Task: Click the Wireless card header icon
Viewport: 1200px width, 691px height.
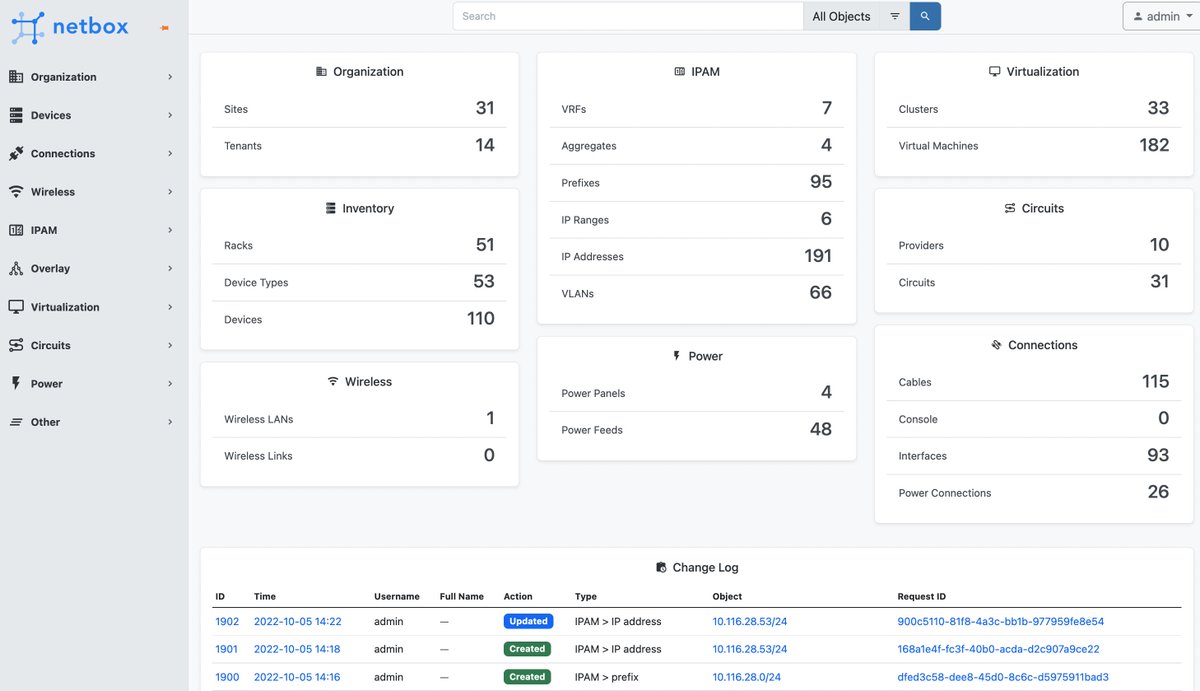Action: pyautogui.click(x=333, y=382)
